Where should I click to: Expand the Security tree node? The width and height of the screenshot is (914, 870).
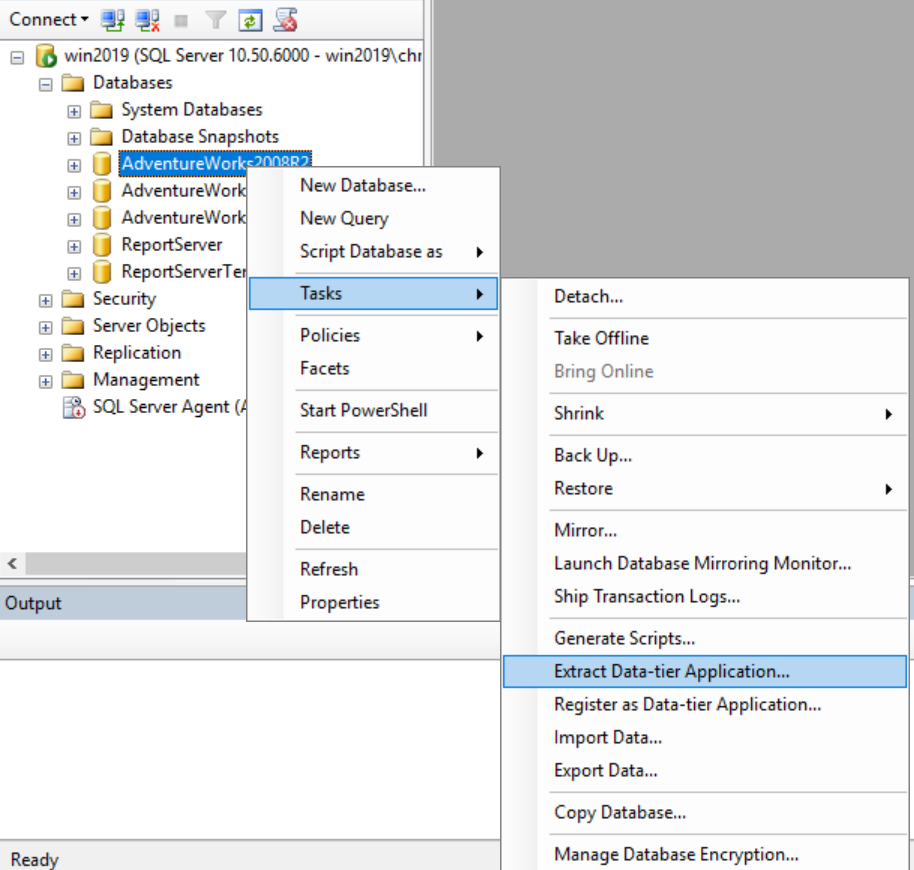pos(44,298)
